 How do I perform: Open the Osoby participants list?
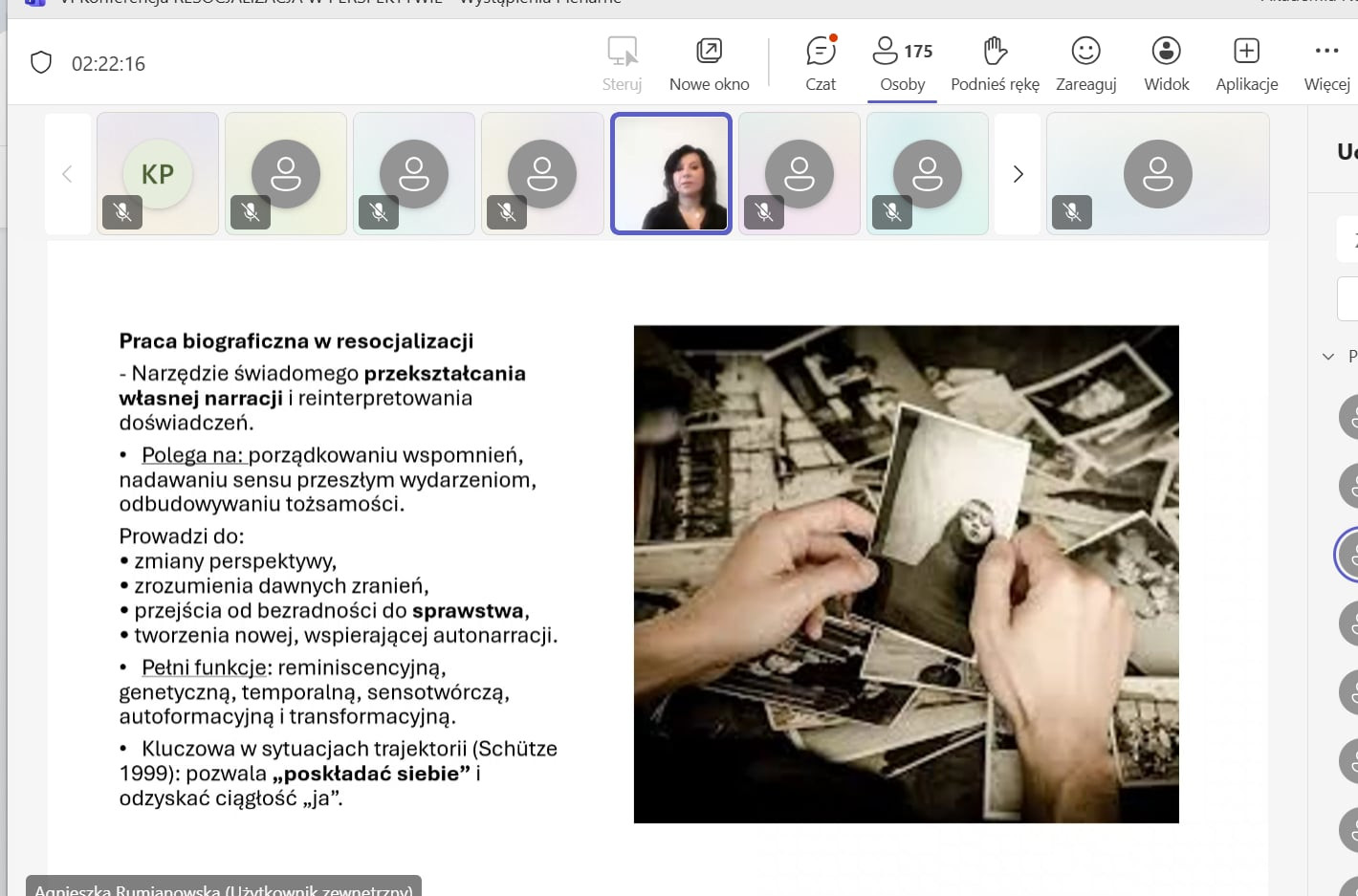coord(902,63)
